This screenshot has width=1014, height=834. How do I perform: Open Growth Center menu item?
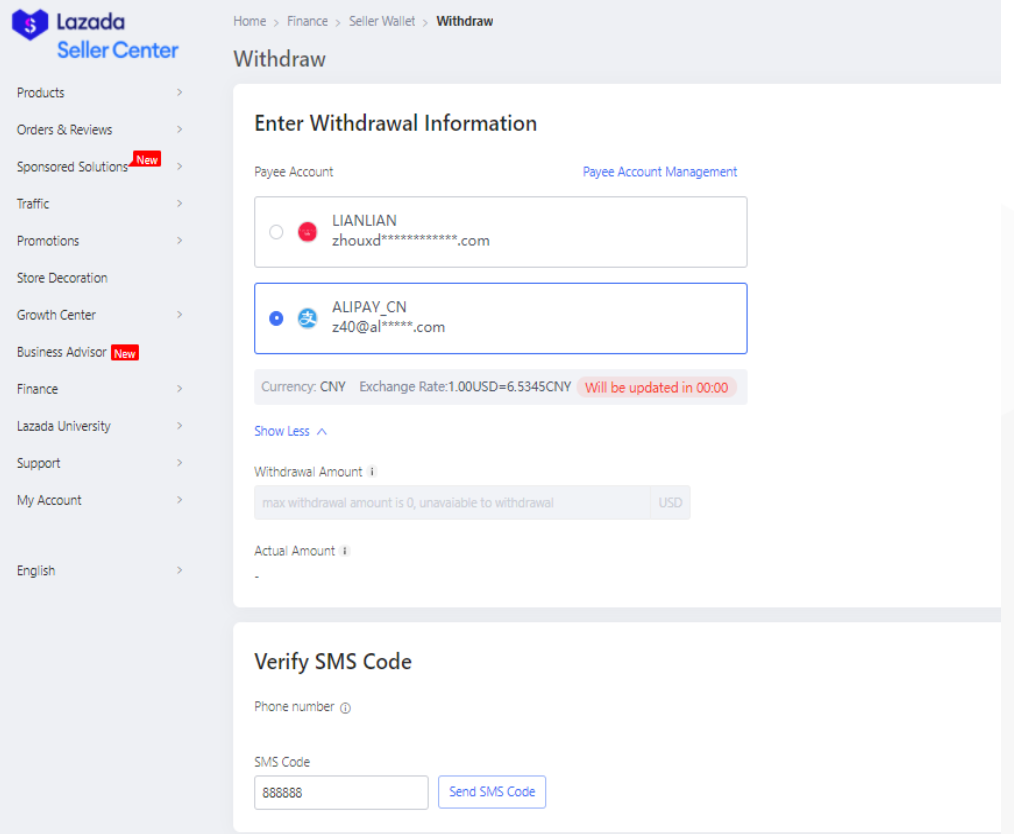[56, 315]
